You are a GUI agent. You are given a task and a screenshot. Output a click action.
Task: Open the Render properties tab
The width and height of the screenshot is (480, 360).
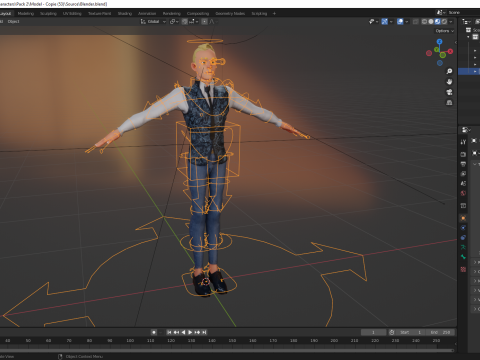[463, 154]
